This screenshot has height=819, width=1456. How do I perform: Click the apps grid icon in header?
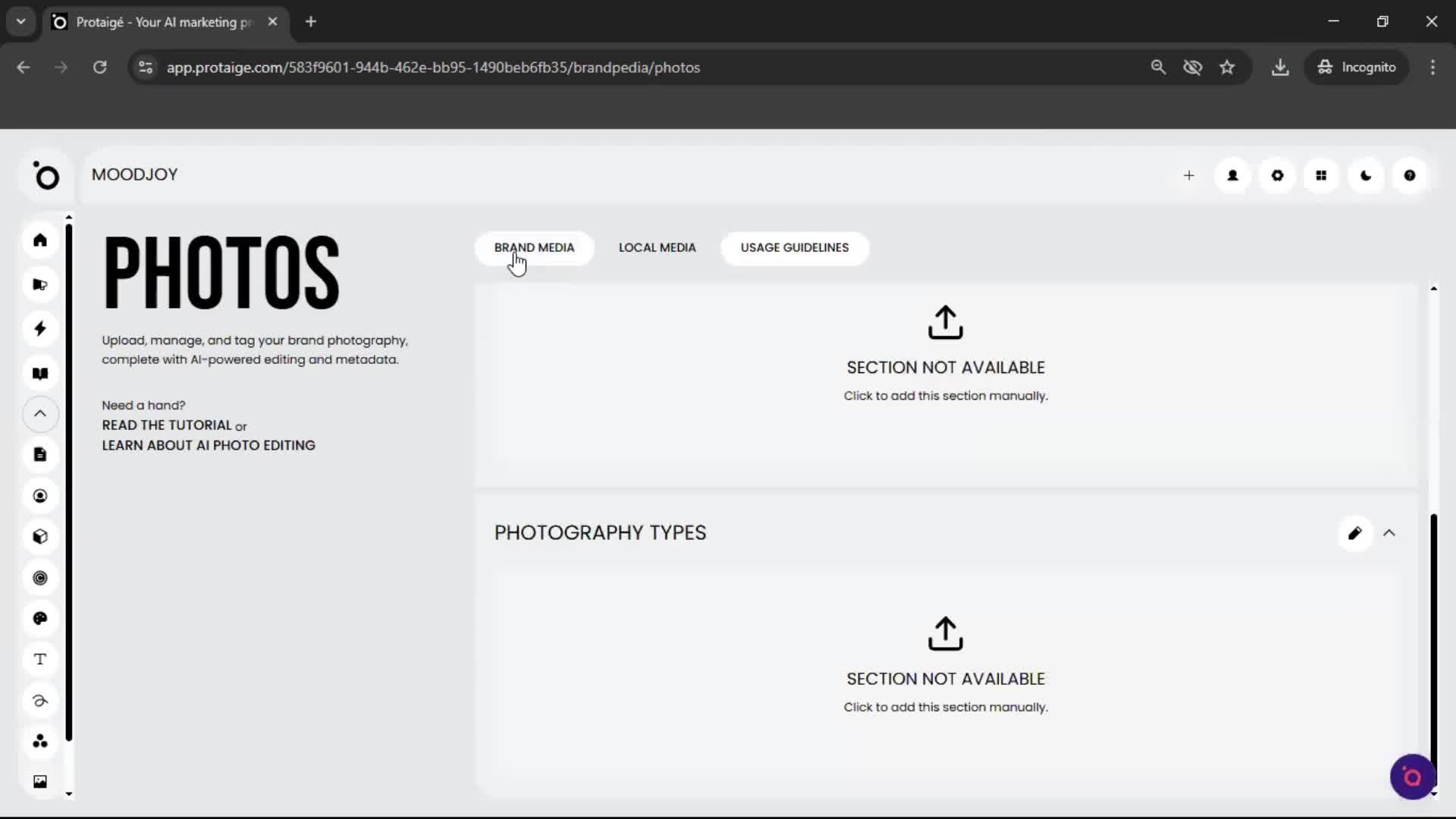1321,175
